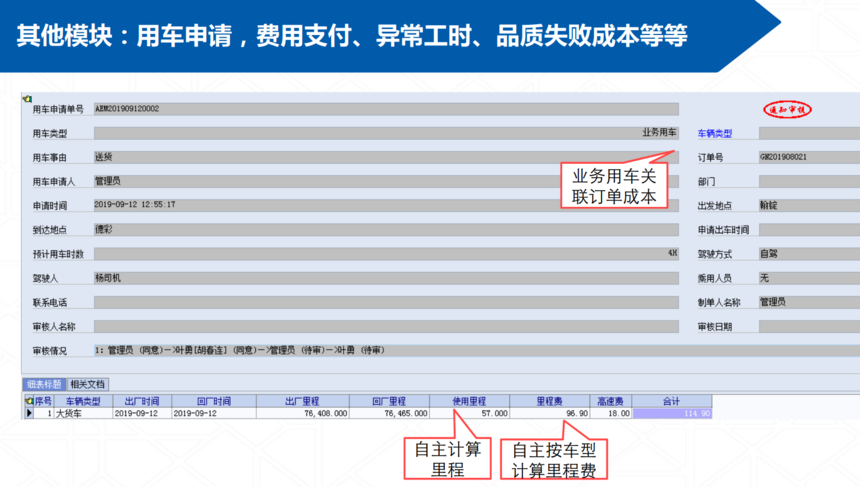Click the 57.000 使用里程 cell
This screenshot has width=860, height=487.
click(x=469, y=414)
